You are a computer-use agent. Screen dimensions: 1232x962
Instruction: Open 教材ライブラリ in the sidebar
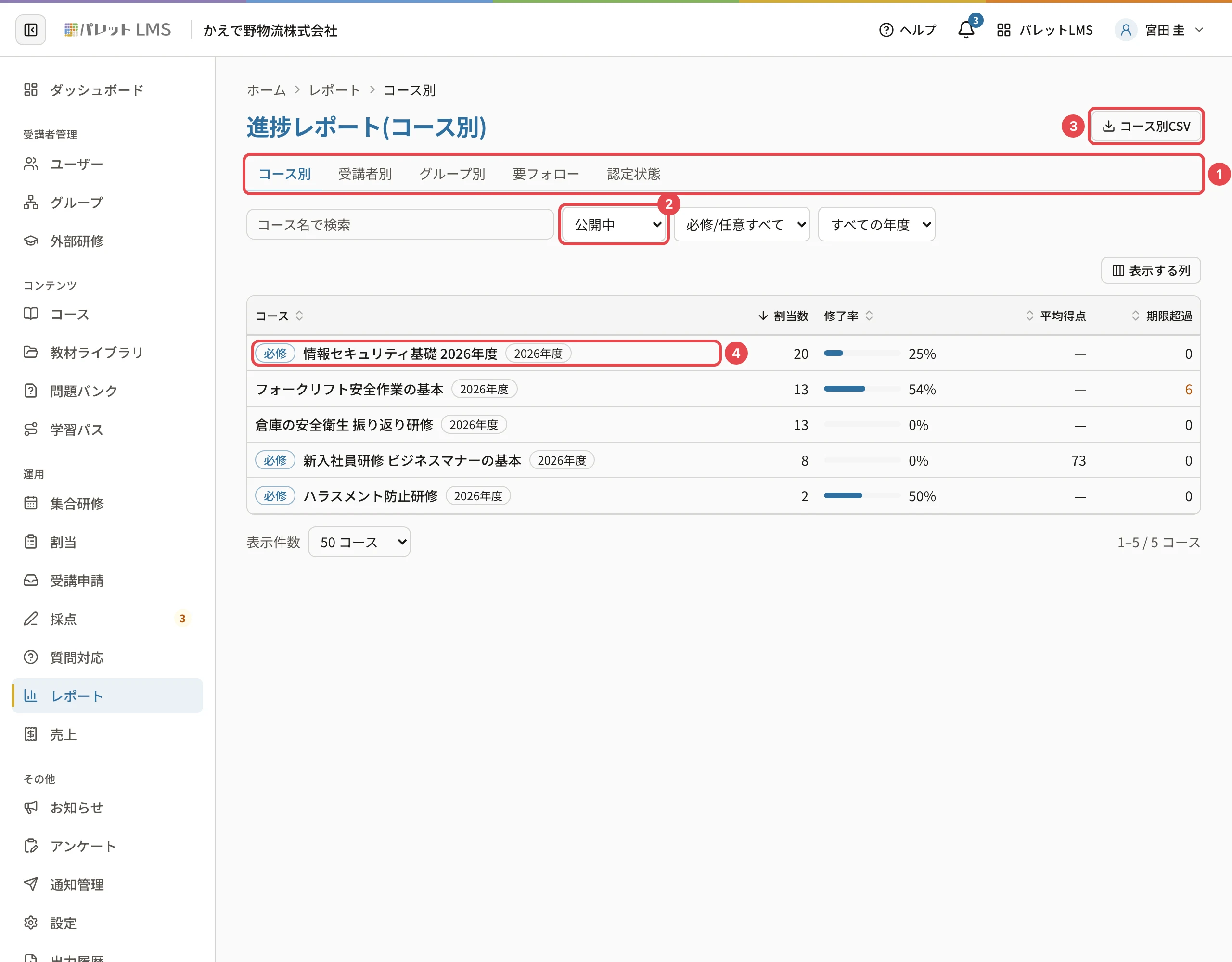(x=107, y=353)
